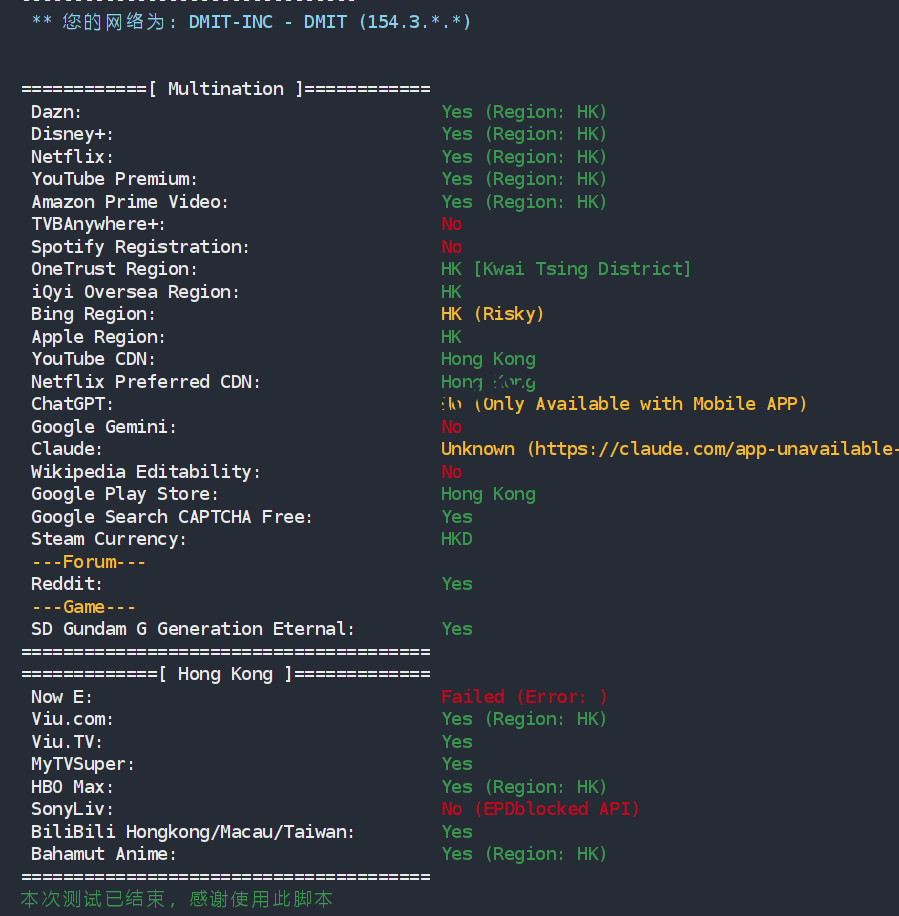Image resolution: width=899 pixels, height=916 pixels.
Task: Click the Multination section header
Action: tap(226, 89)
